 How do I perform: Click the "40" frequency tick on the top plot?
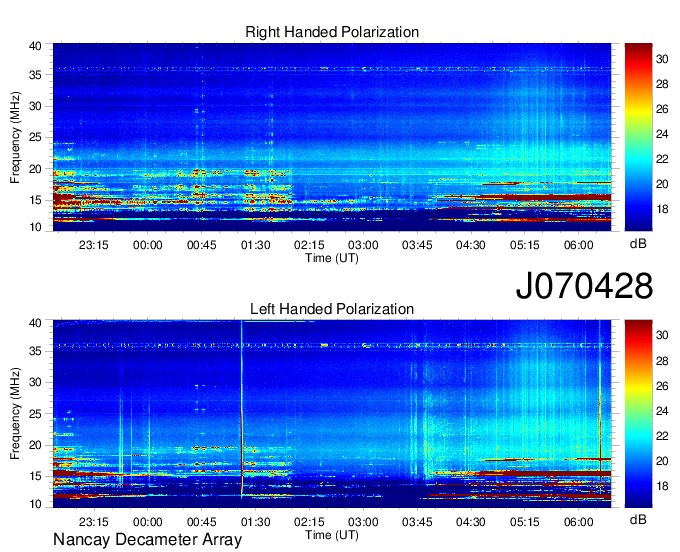[x=35, y=46]
